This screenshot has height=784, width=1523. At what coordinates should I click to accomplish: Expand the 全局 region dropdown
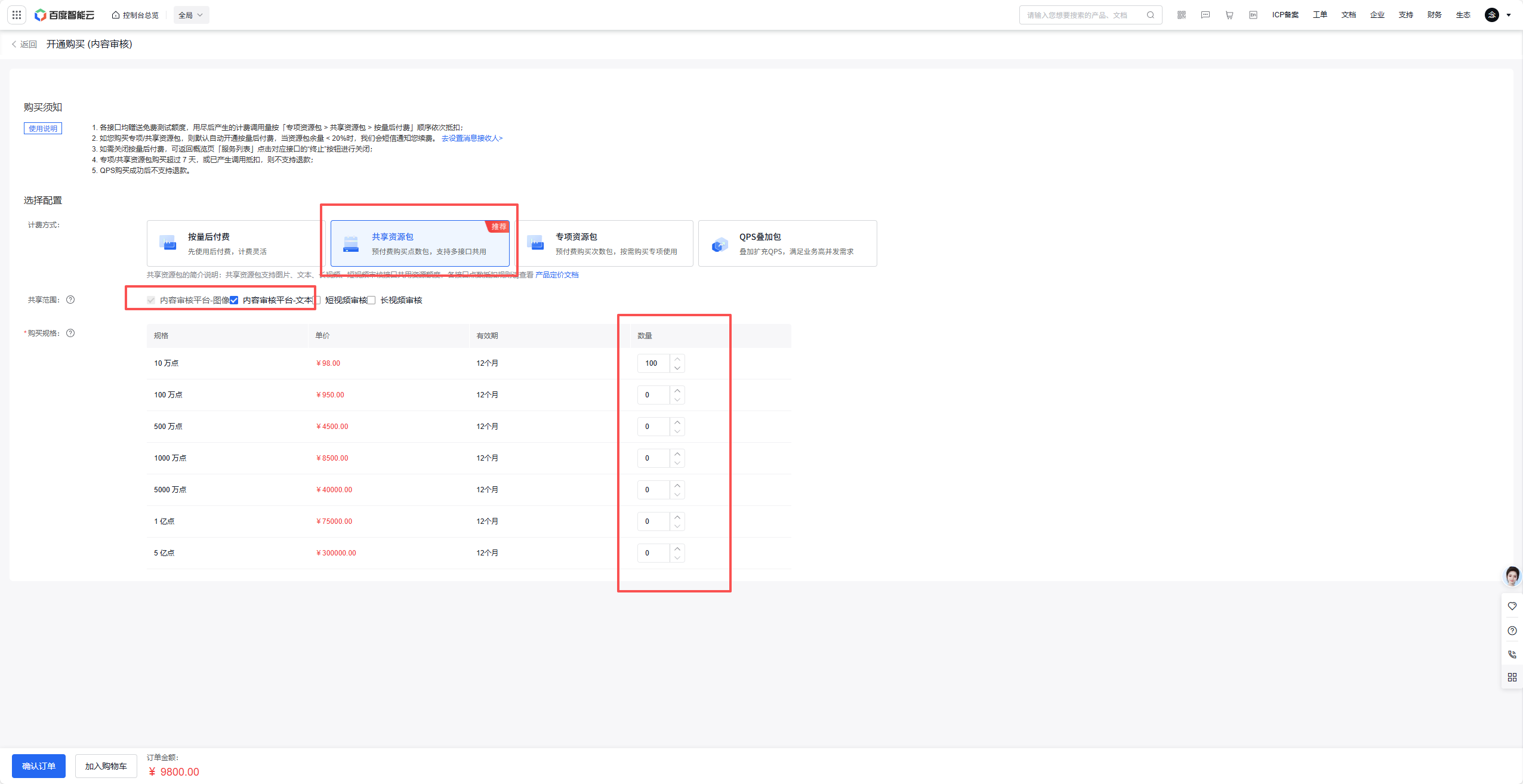click(191, 15)
